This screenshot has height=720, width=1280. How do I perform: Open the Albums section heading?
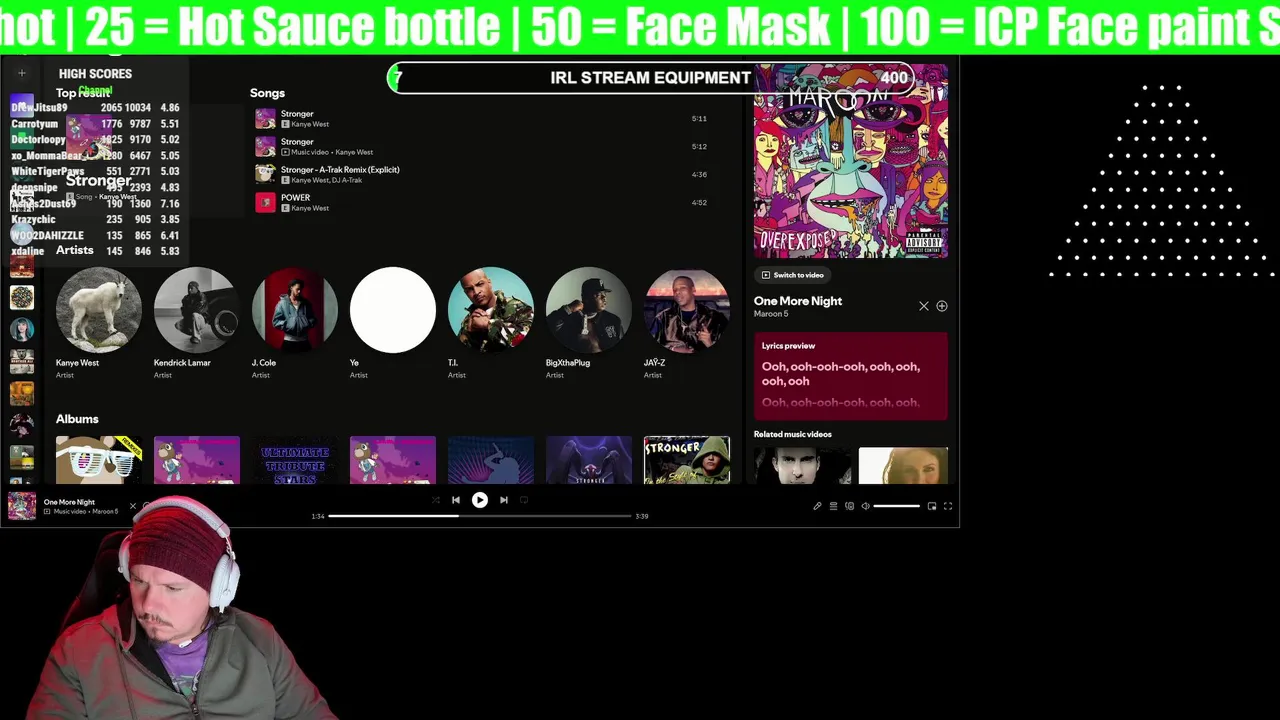77,419
